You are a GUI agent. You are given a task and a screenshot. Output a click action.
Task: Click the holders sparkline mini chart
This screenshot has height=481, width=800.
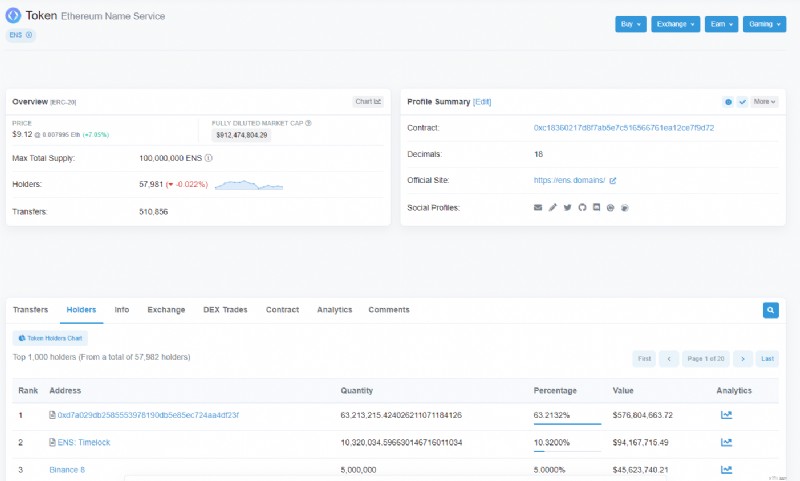tap(249, 185)
